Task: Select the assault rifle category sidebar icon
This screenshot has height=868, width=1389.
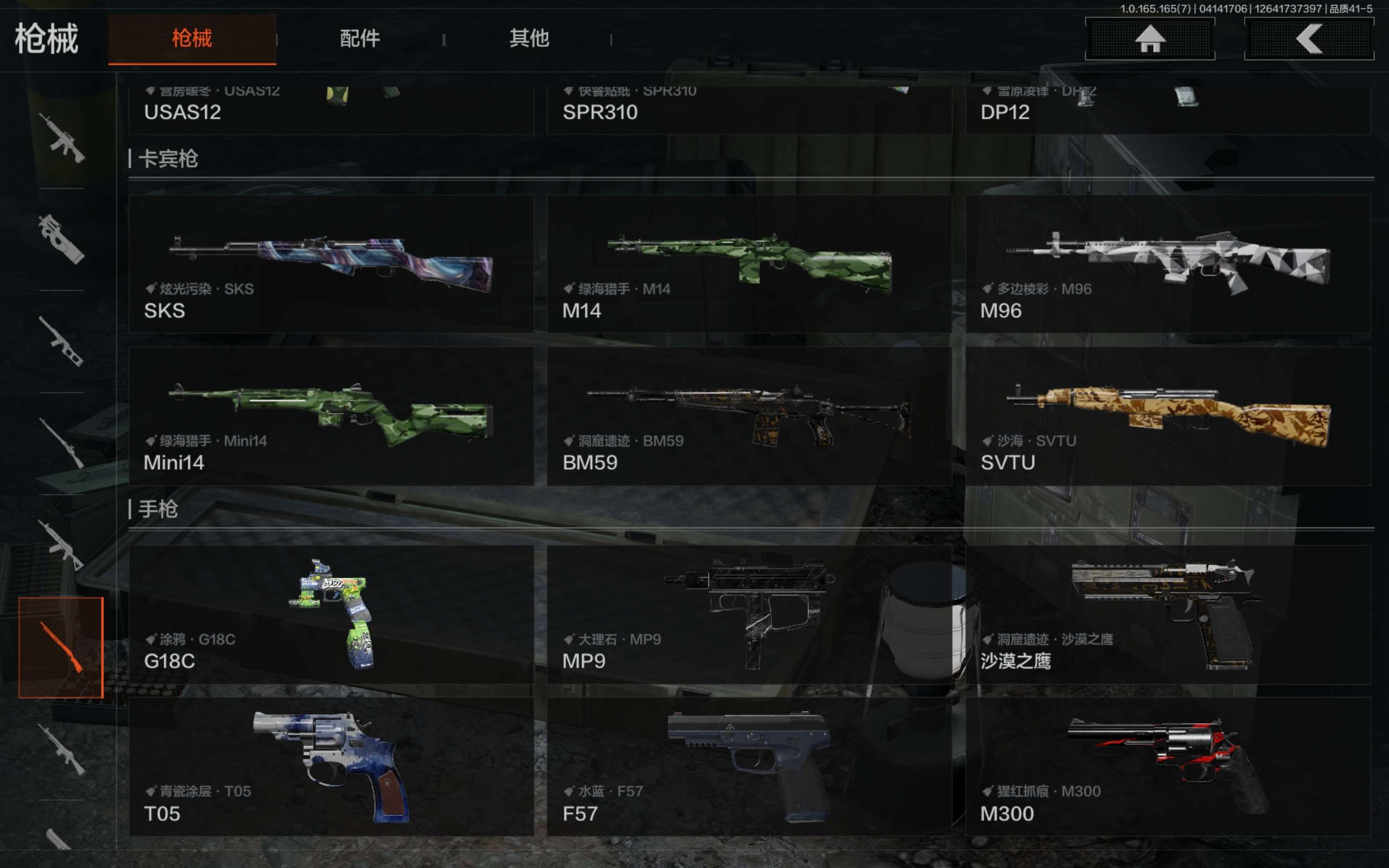Action: coord(61,138)
